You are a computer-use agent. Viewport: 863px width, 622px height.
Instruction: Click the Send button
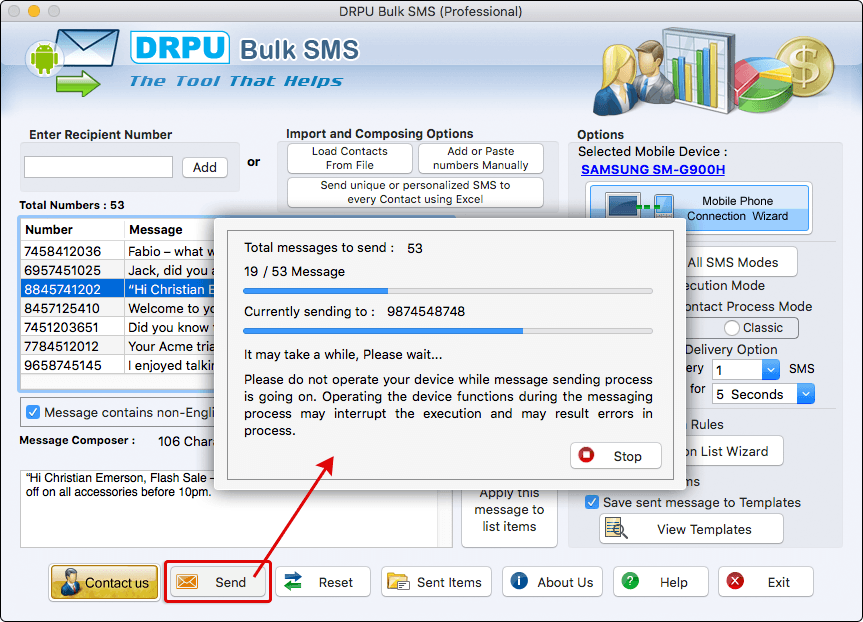[217, 582]
